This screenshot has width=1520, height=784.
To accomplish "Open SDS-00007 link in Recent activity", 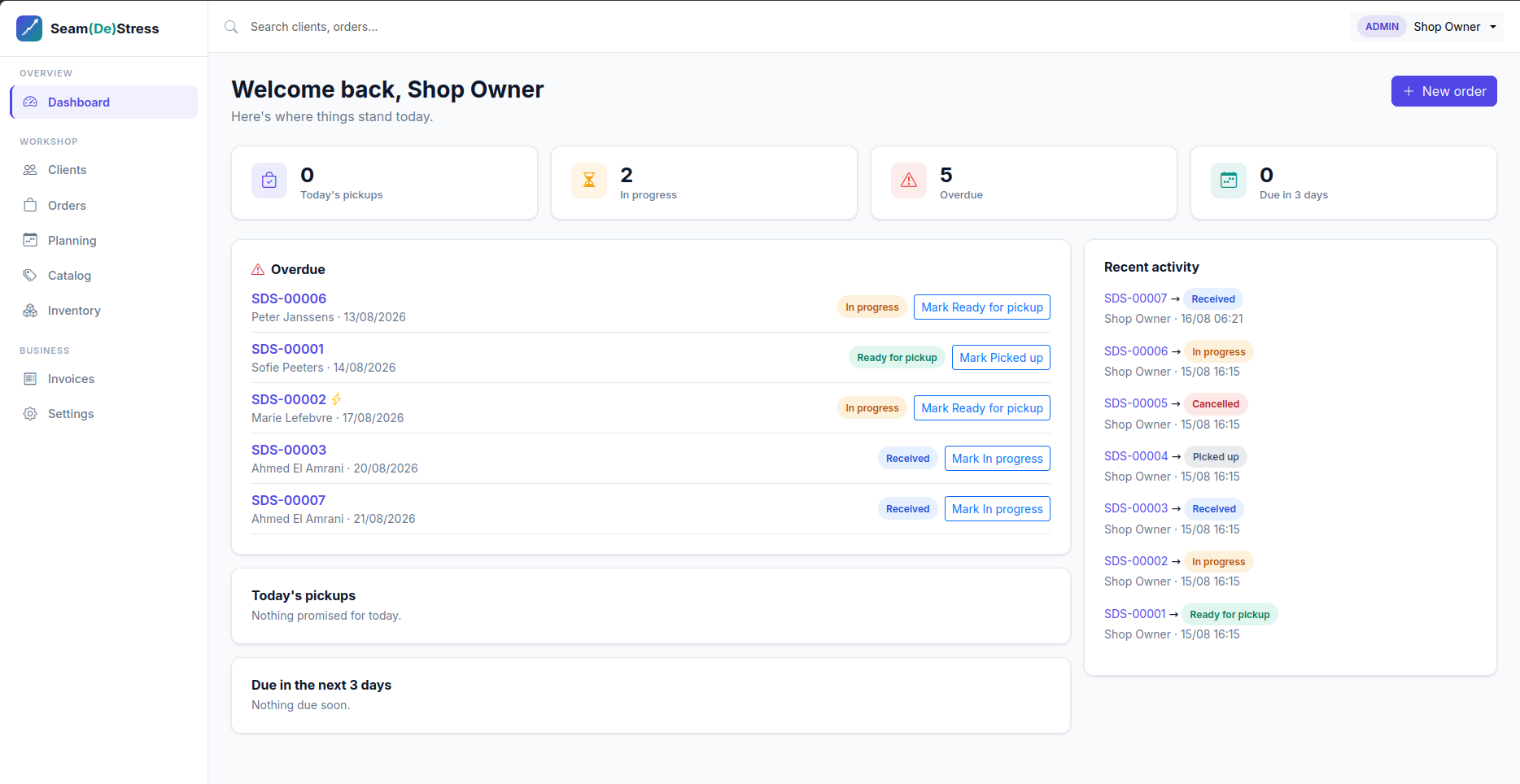I will [1135, 298].
